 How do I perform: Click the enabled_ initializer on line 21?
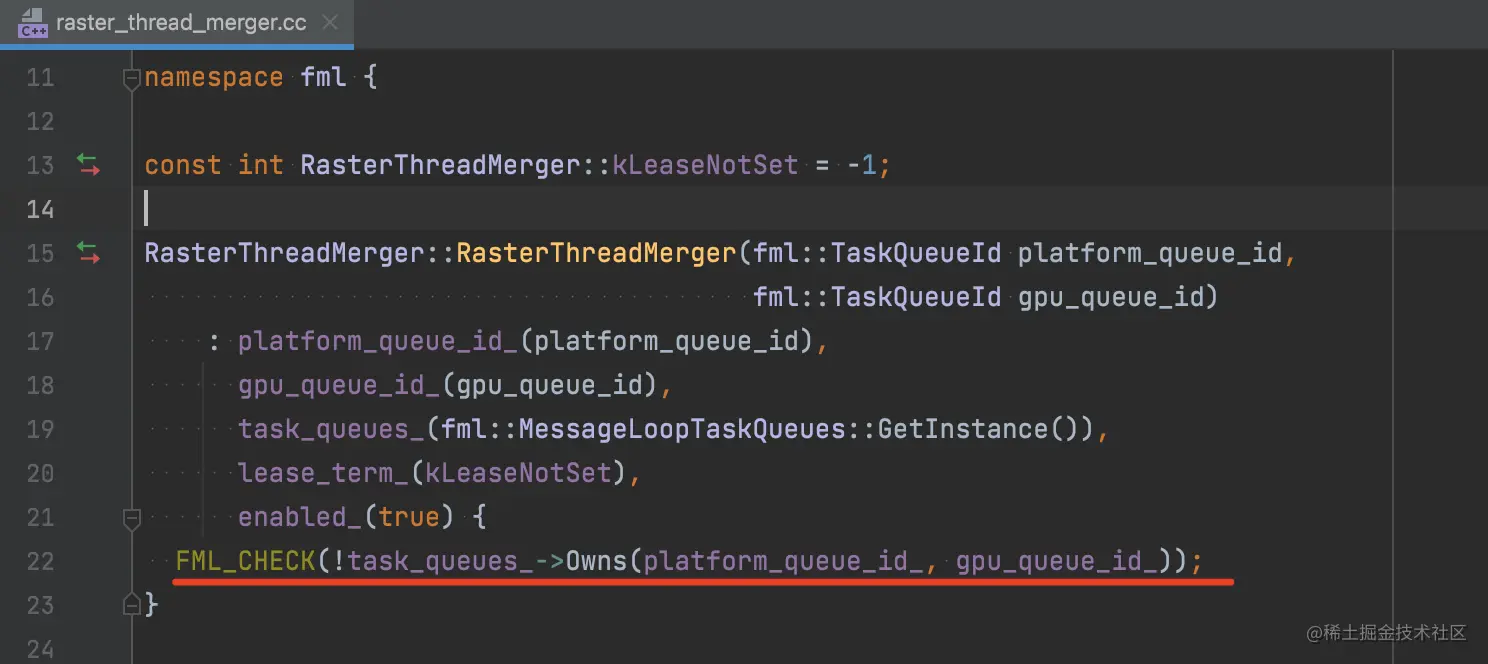point(300,517)
